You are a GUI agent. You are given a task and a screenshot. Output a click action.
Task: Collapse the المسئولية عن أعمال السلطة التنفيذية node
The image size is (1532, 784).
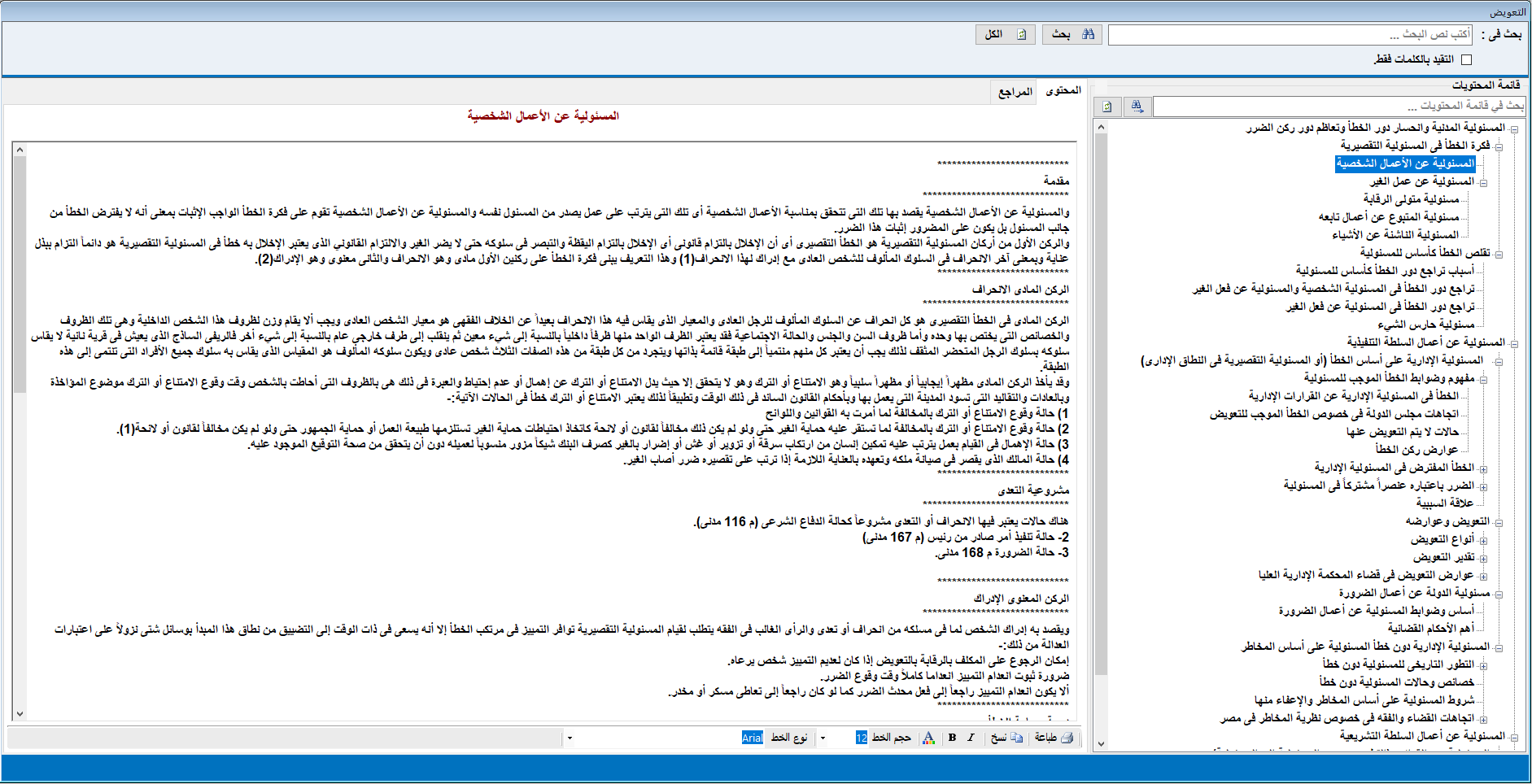[1514, 343]
